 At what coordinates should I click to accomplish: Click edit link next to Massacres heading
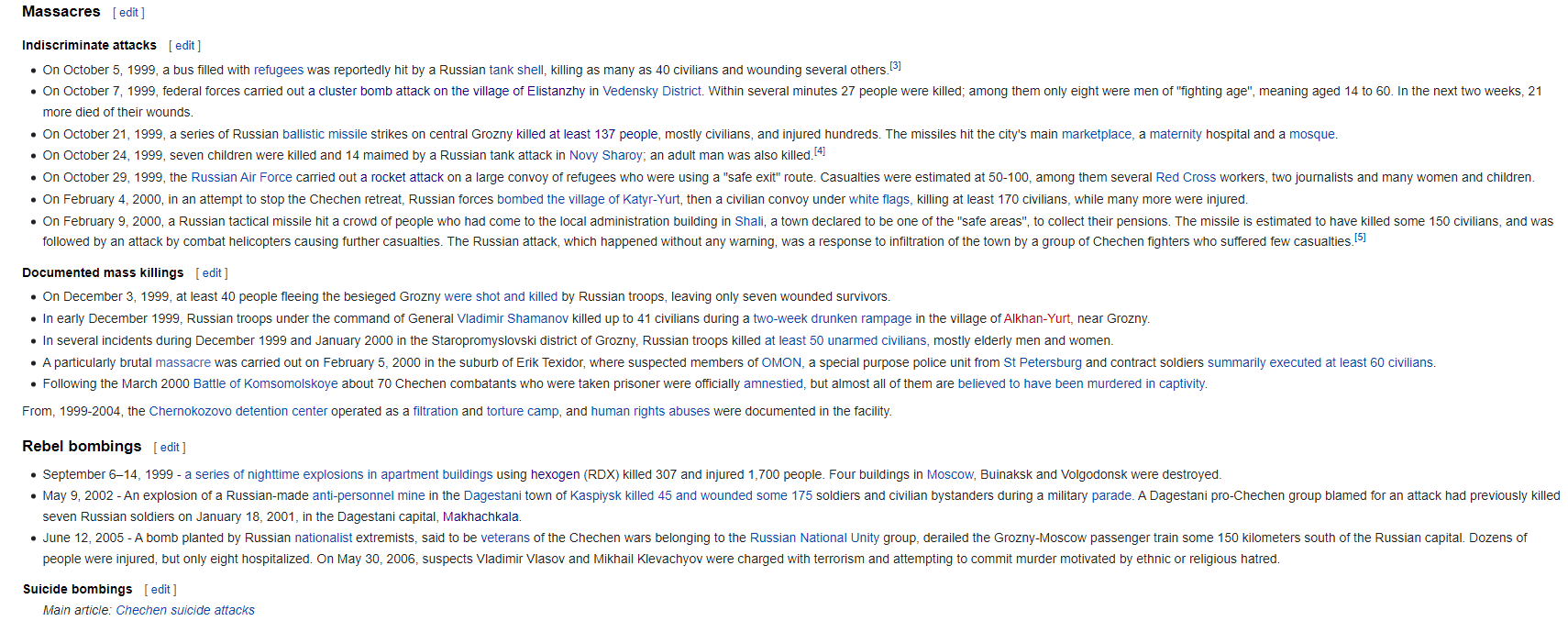click(128, 13)
